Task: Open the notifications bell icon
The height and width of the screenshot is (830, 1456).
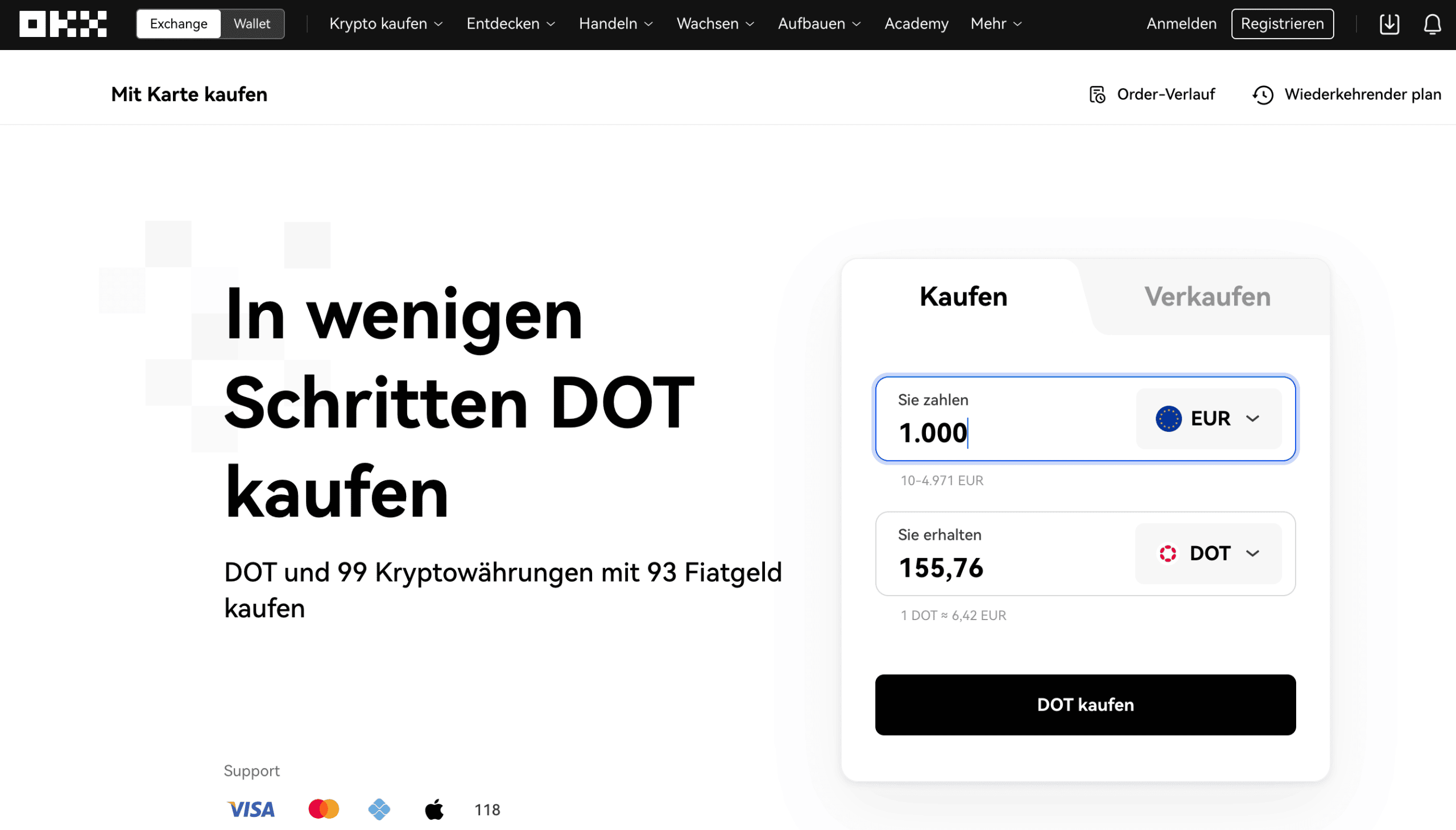Action: tap(1432, 24)
